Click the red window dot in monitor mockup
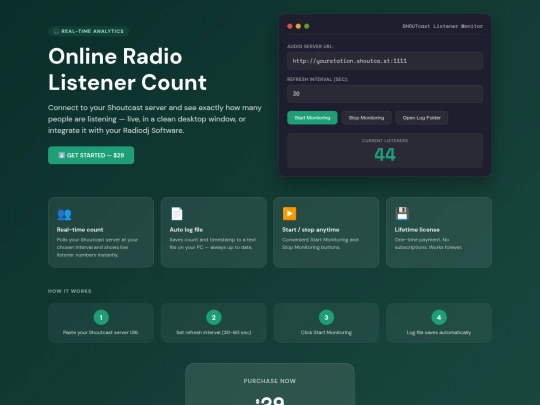 click(x=290, y=26)
